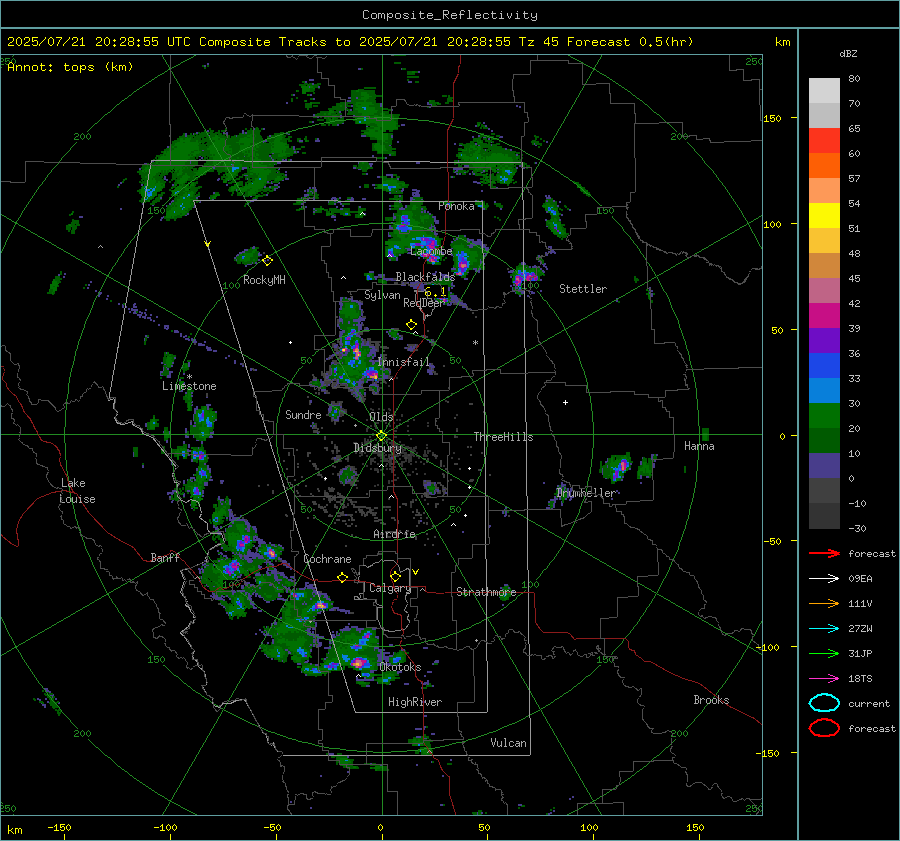The height and width of the screenshot is (841, 900).
Task: Click the Banff town label
Action: pyautogui.click(x=165, y=558)
